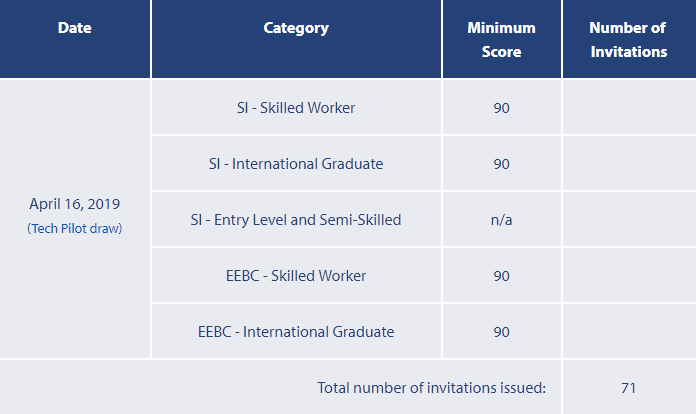
Task: Click empty invitations cell for EEBC - International Graduate
Action: click(628, 331)
